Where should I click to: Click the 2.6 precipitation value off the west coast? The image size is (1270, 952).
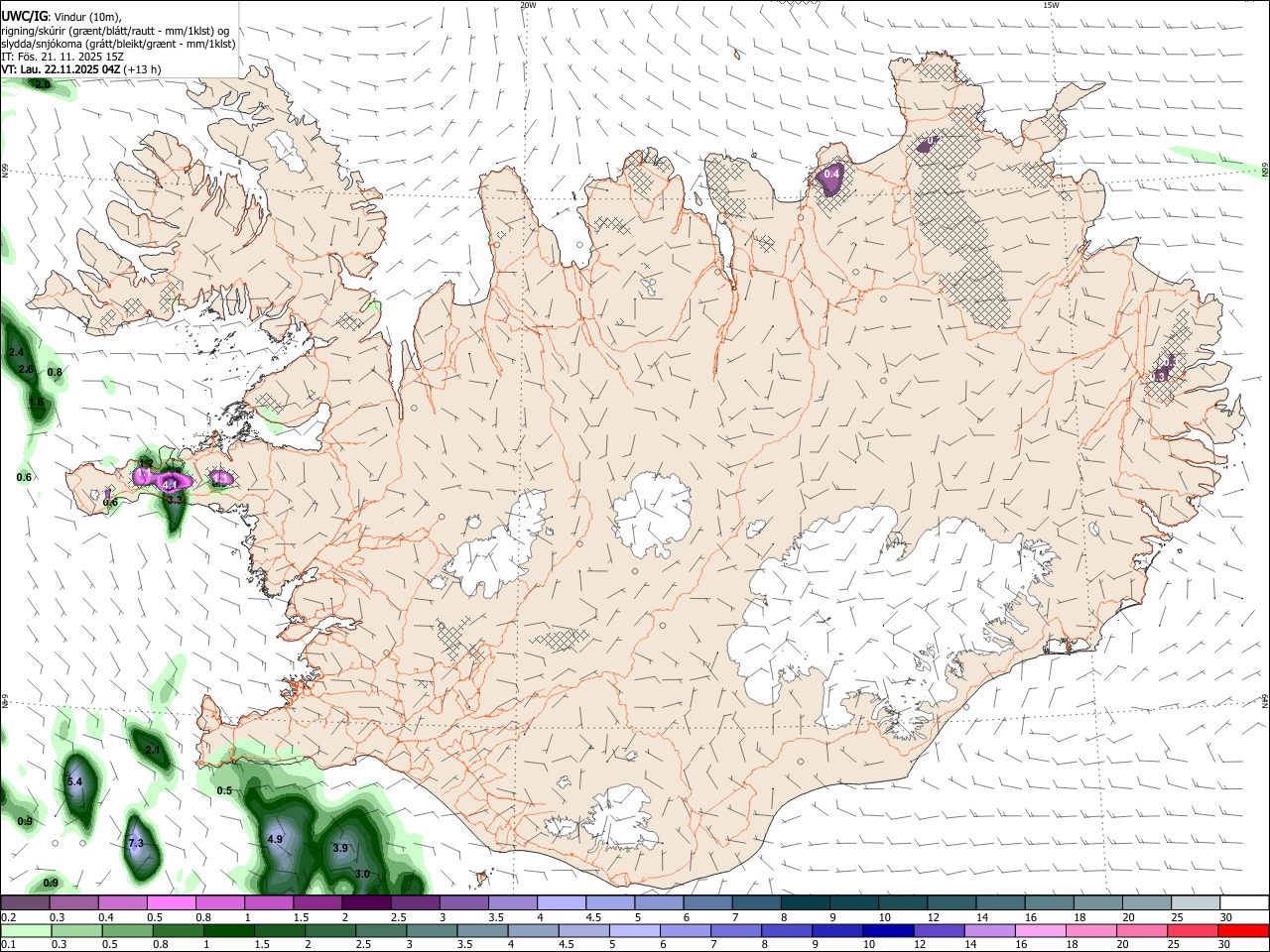(x=27, y=370)
